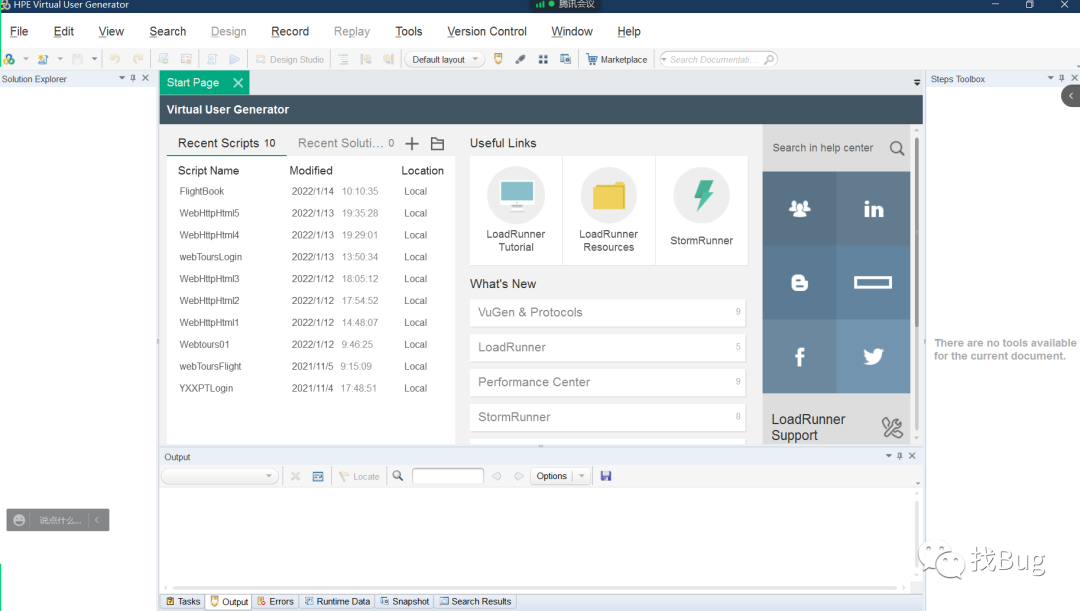Viewport: 1080px width, 611px height.
Task: Open the Twitter tile
Action: pos(873,356)
